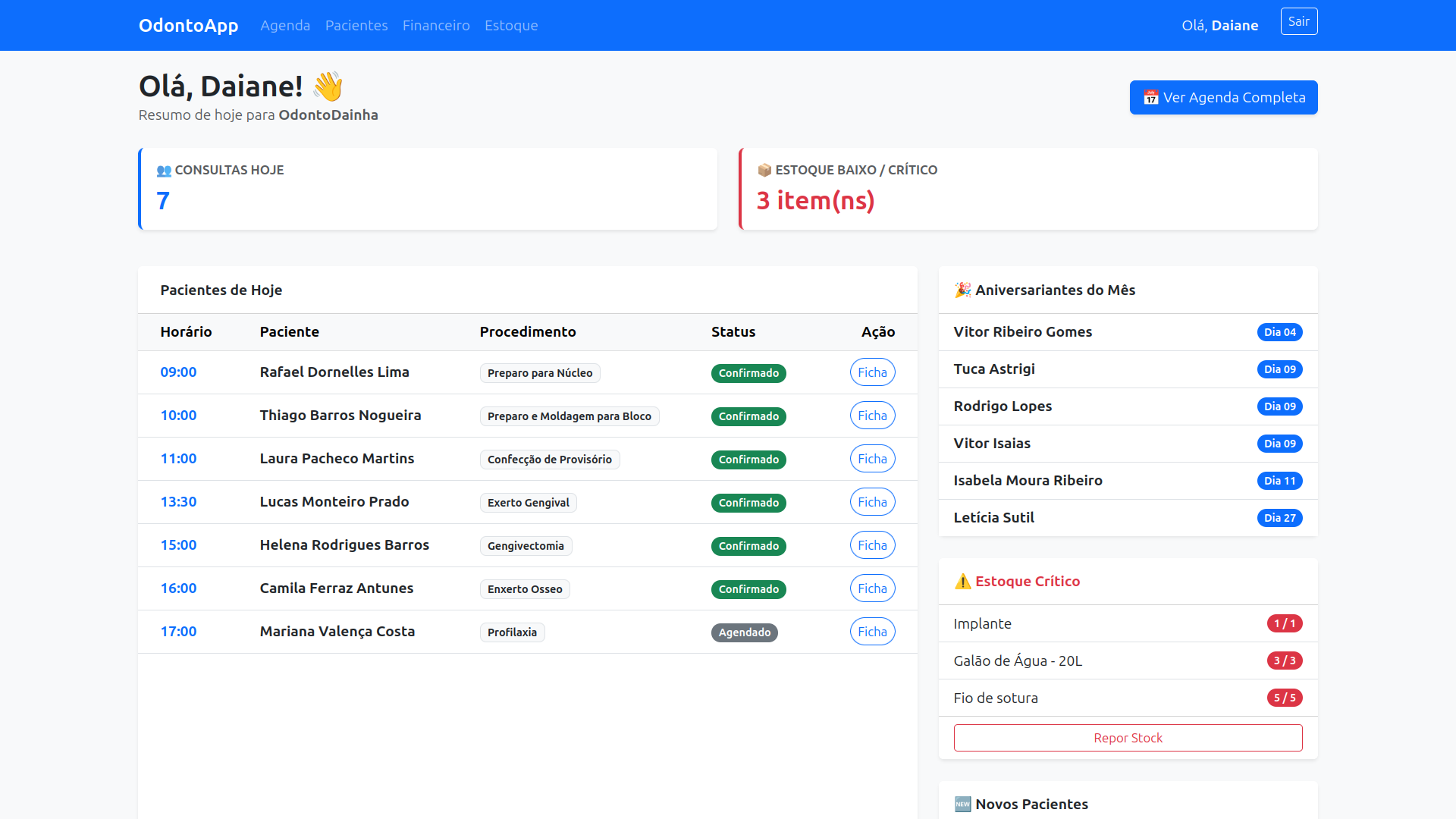
Task: Click the Exerto Gengival procedure tag
Action: (529, 503)
